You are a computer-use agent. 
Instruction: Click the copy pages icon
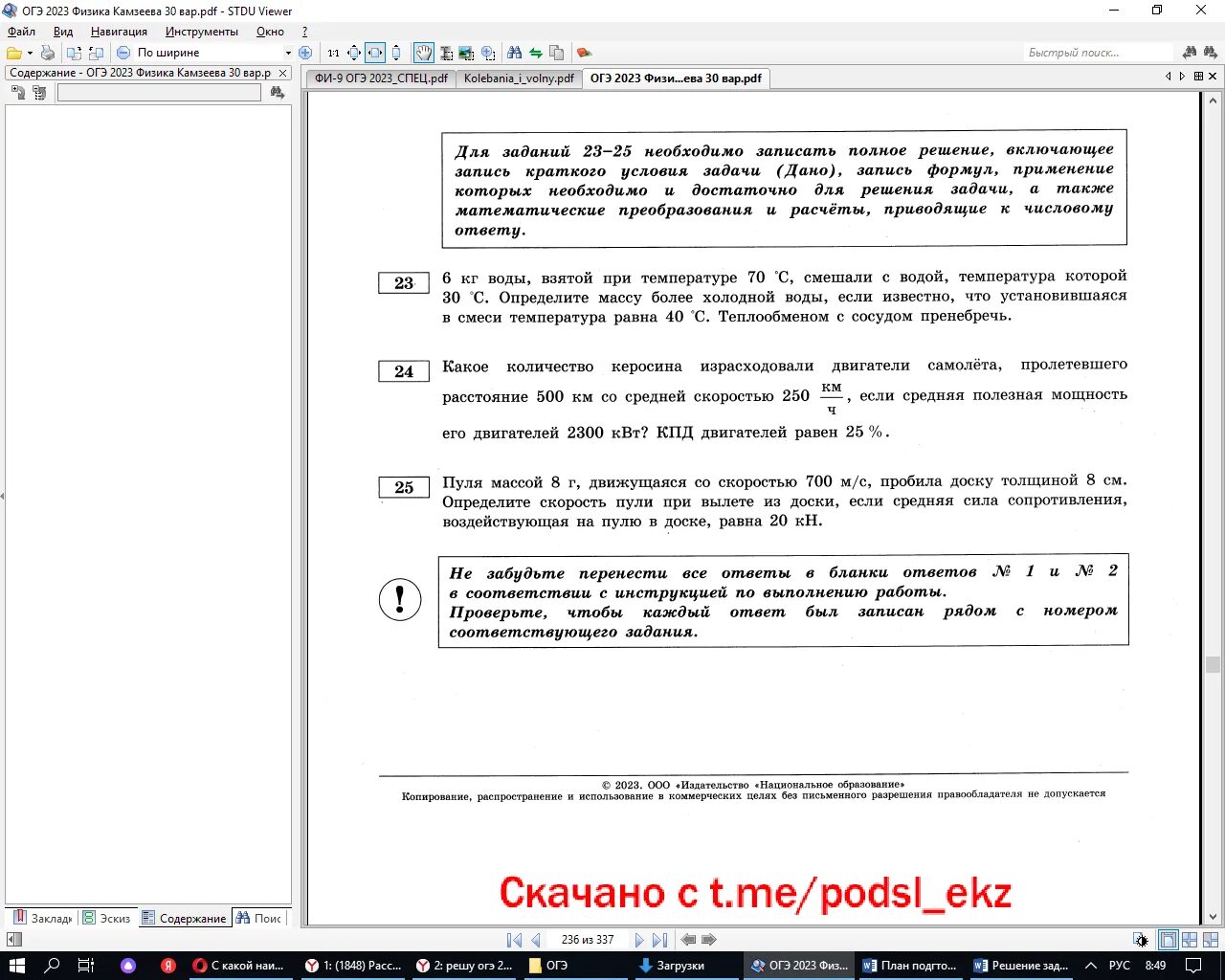(557, 53)
